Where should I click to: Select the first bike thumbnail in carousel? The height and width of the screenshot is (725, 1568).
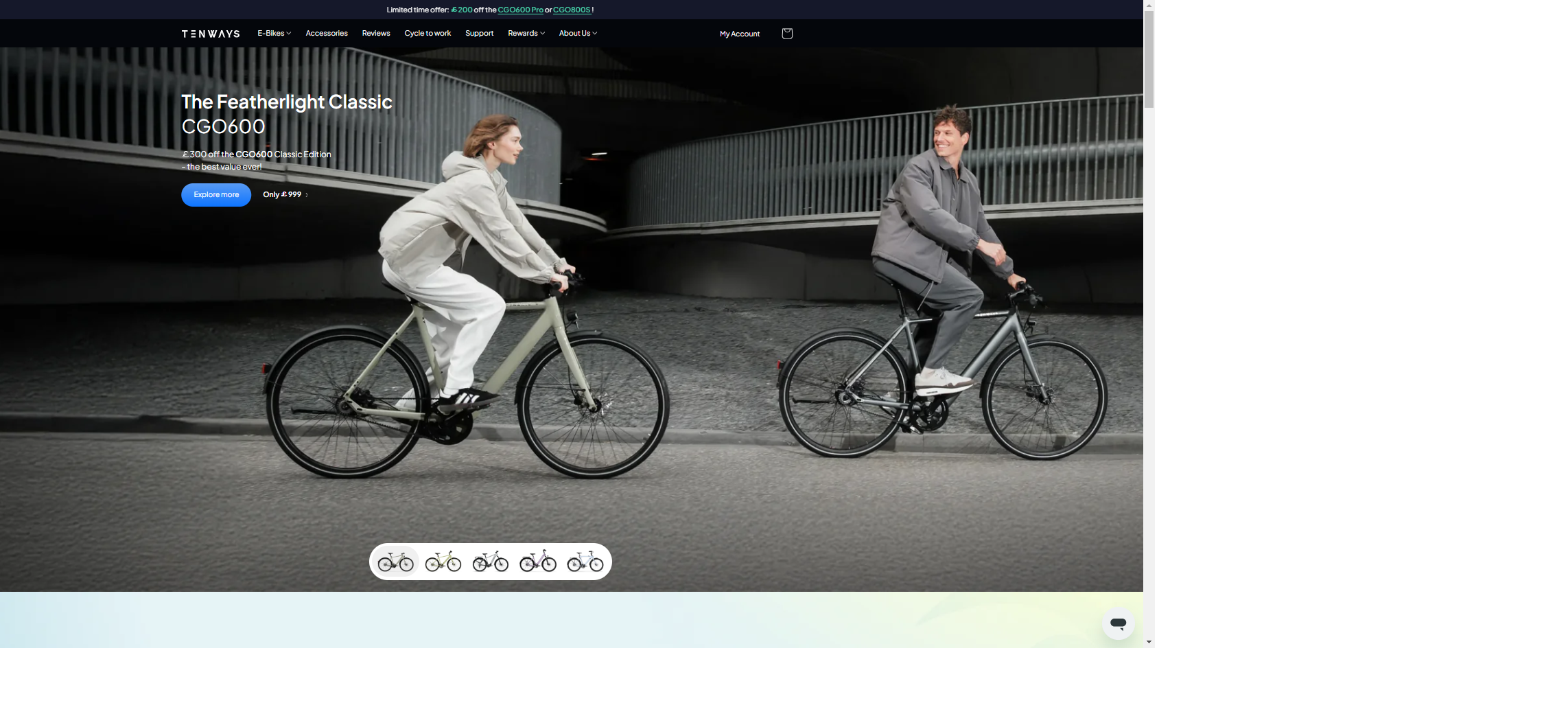pos(396,562)
